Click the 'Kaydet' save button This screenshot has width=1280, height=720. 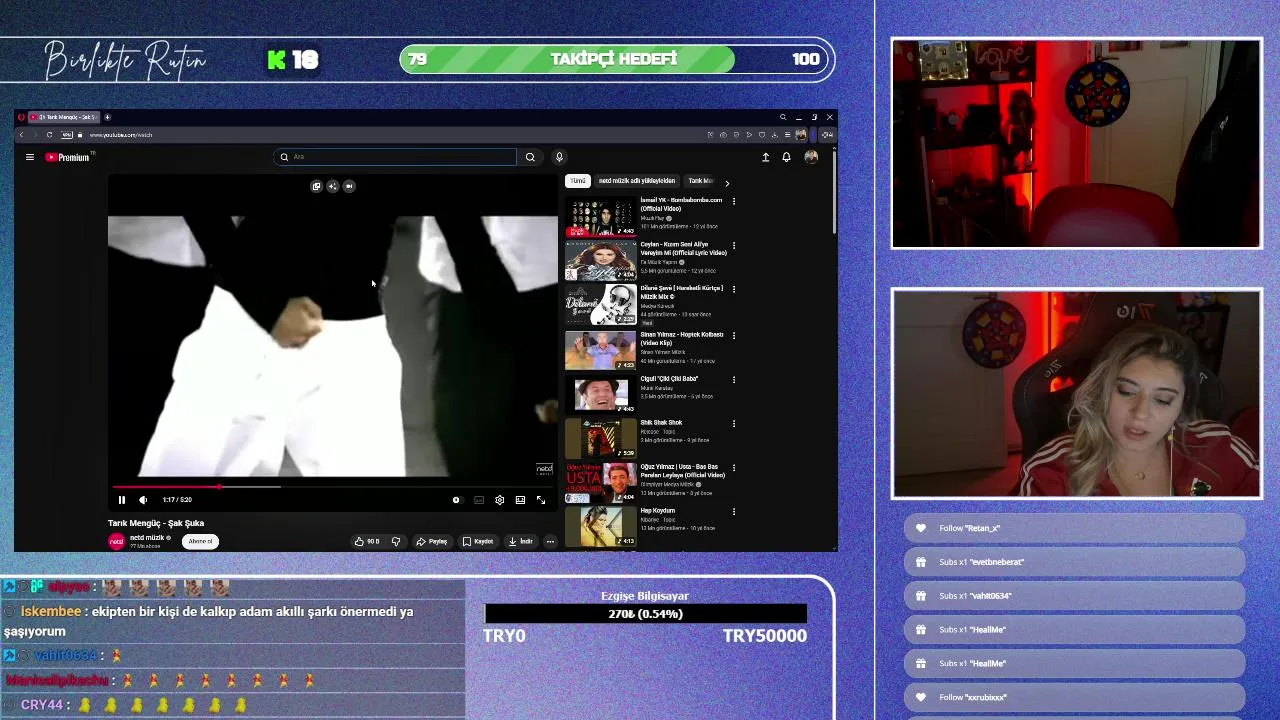pyautogui.click(x=478, y=541)
